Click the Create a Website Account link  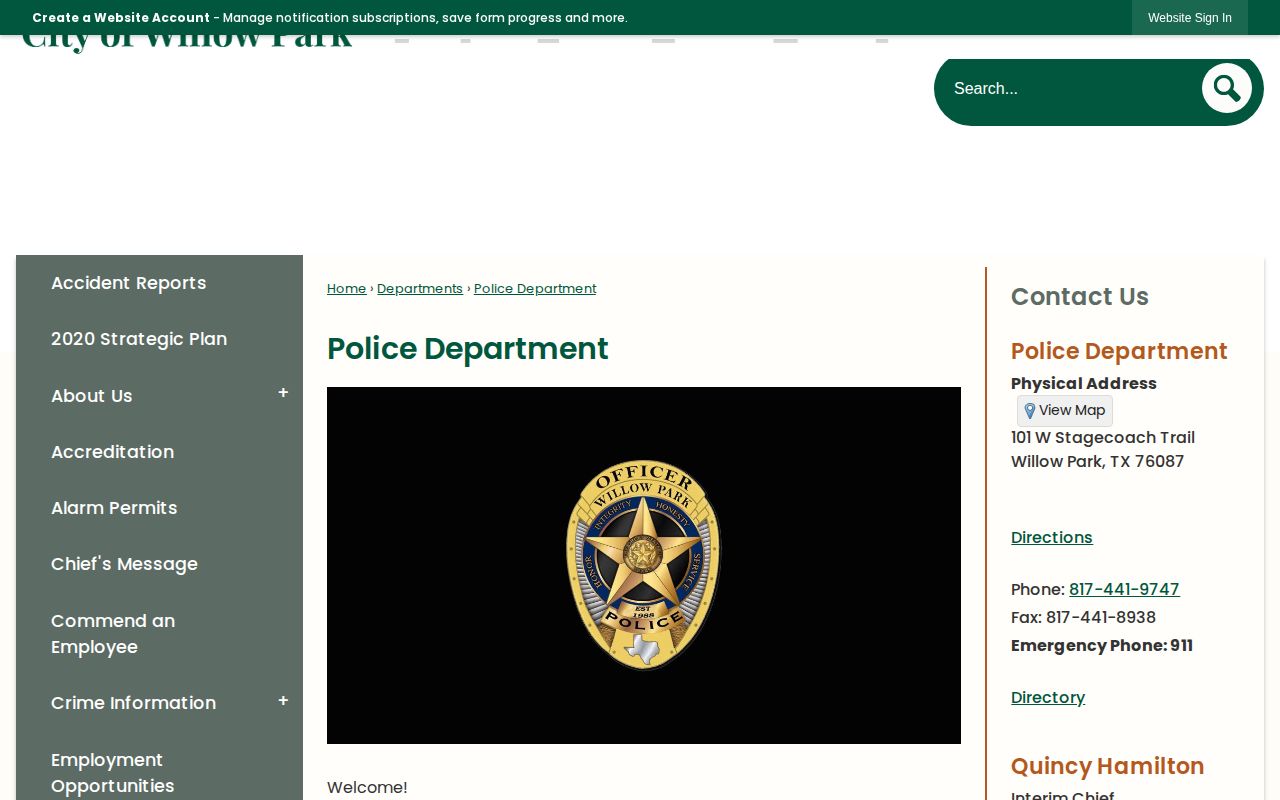[x=121, y=18]
